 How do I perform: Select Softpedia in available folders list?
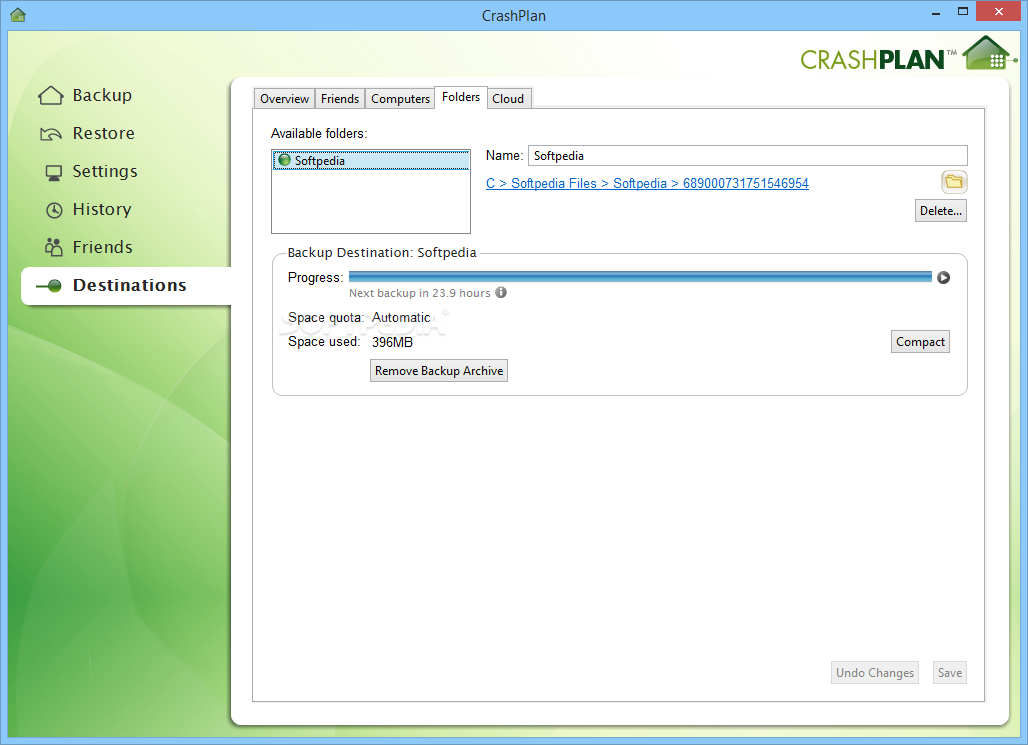[371, 160]
